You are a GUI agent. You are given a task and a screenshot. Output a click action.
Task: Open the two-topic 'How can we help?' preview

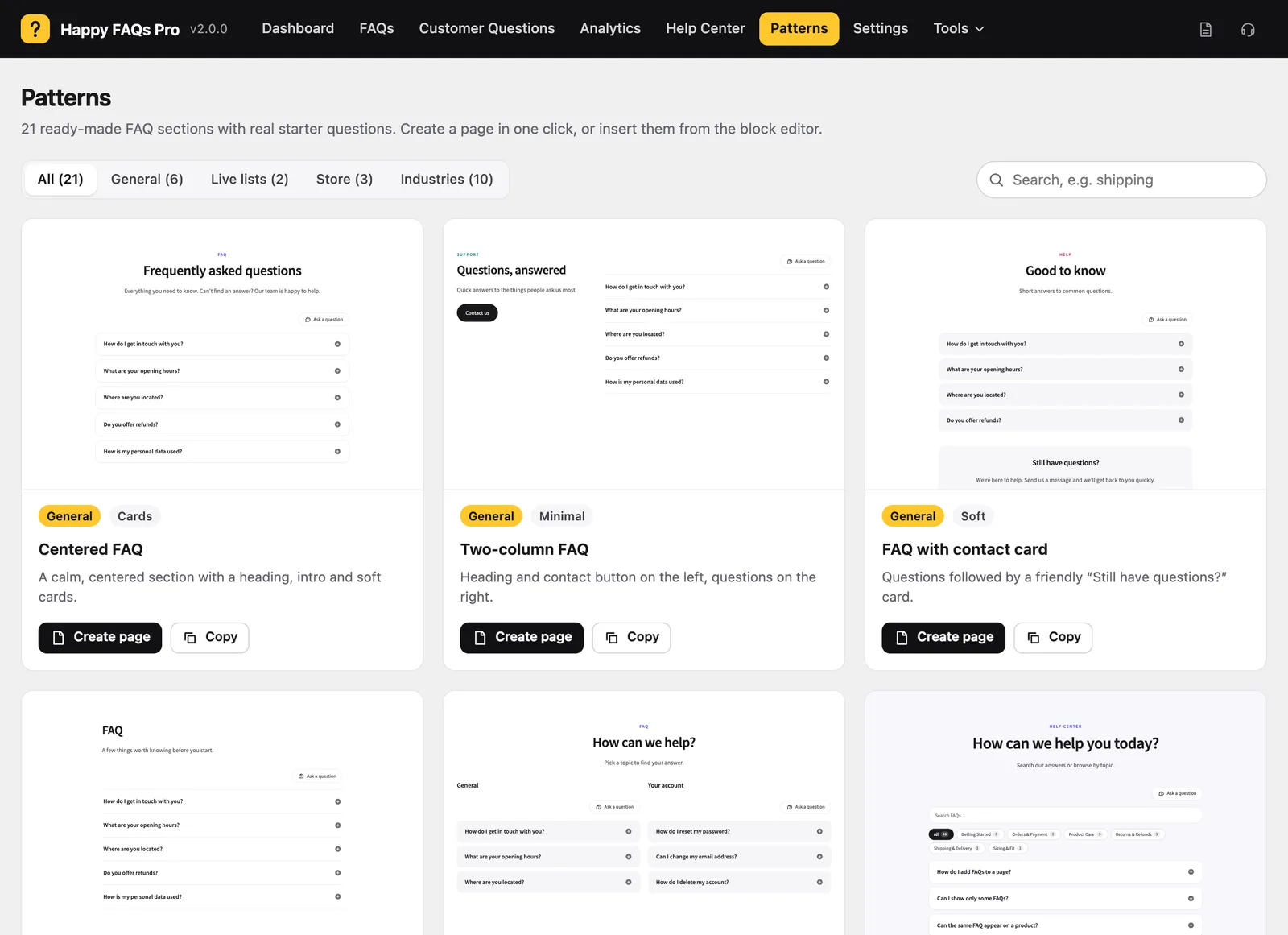pyautogui.click(x=644, y=813)
